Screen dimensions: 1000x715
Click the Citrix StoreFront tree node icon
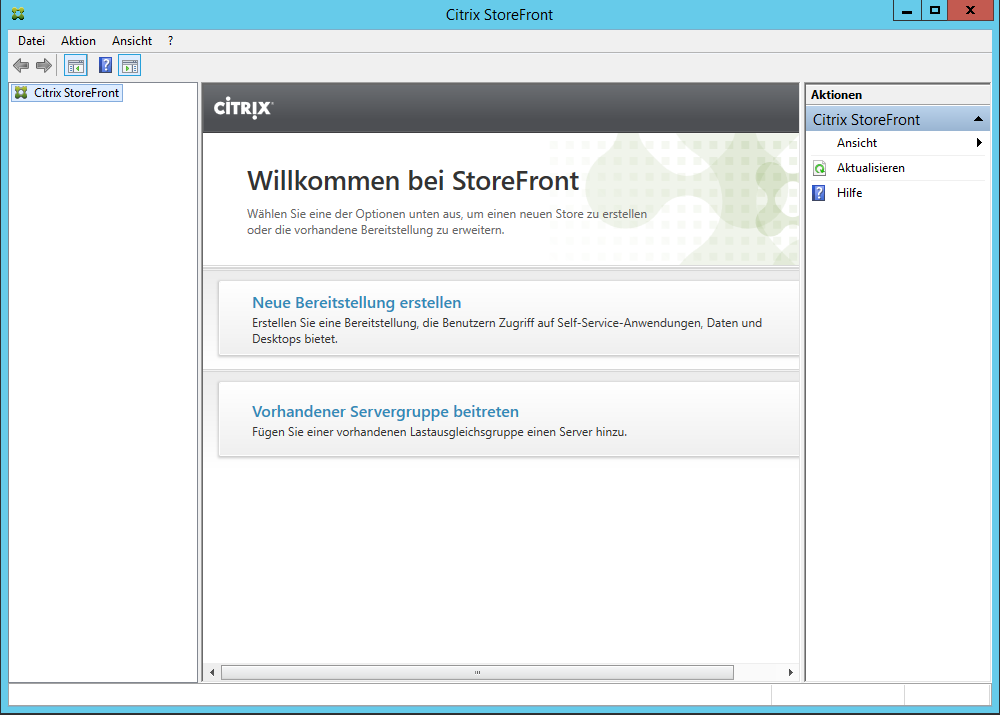[21, 92]
